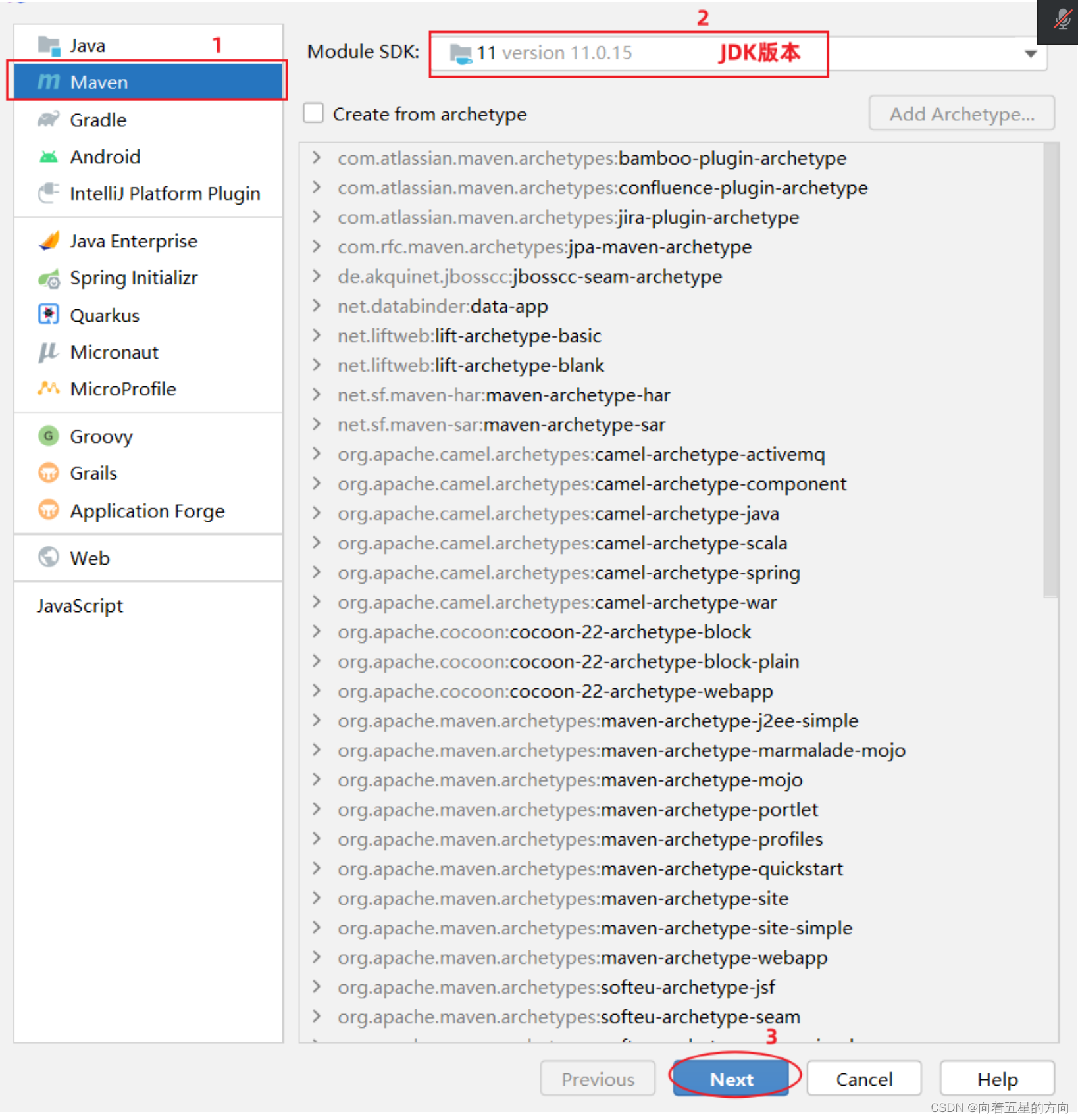Select maven-archetype-portlet in the list
Viewport: 1078px width, 1120px height.
point(578,809)
